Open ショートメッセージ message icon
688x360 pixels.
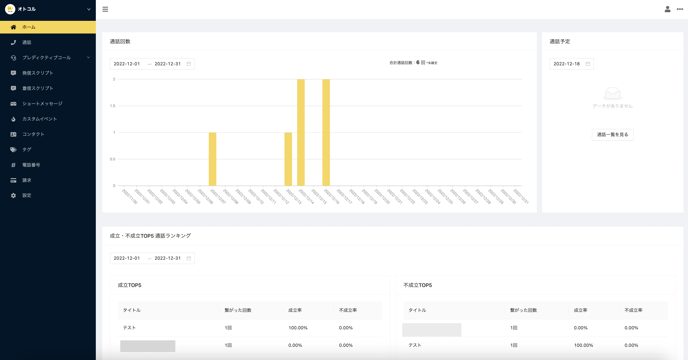(13, 104)
